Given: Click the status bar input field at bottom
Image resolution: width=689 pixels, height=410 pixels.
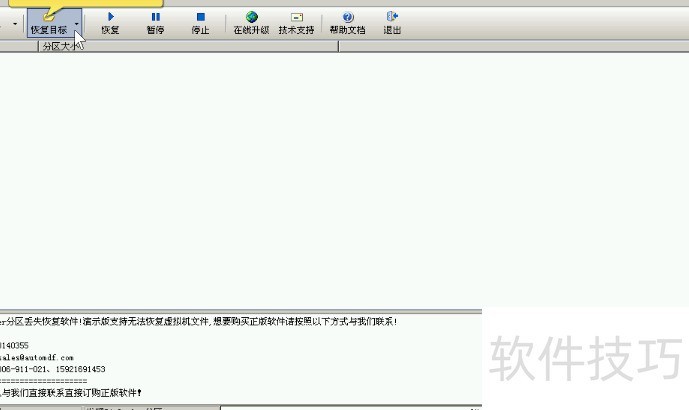Looking at the screenshot, I should point(350,407).
